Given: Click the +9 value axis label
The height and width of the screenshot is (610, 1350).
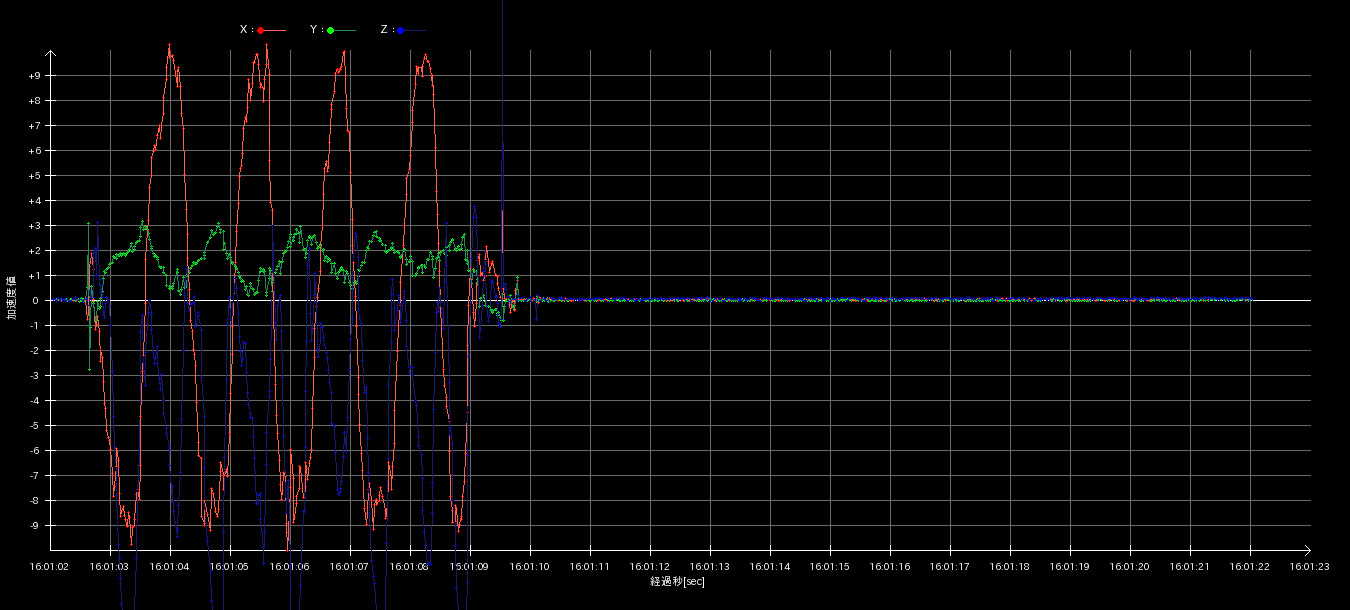Looking at the screenshot, I should [x=34, y=76].
